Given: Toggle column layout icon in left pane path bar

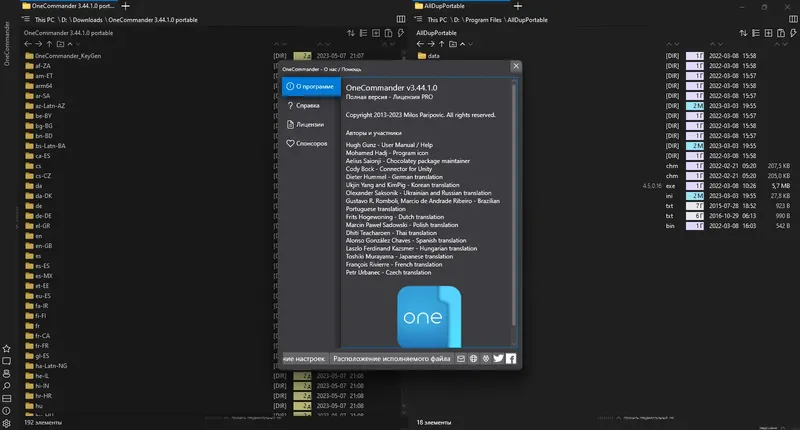Looking at the screenshot, I should click(x=401, y=19).
